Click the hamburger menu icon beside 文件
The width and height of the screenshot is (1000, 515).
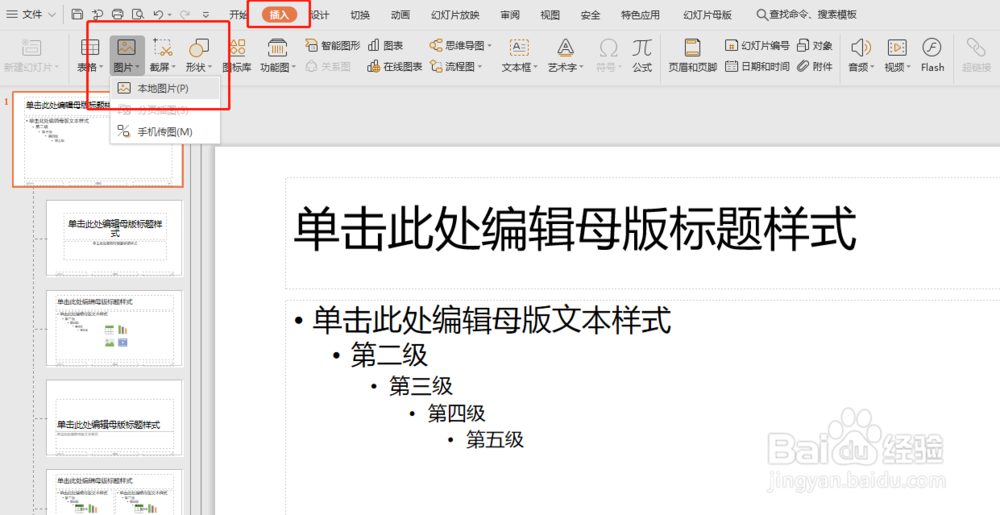12,14
